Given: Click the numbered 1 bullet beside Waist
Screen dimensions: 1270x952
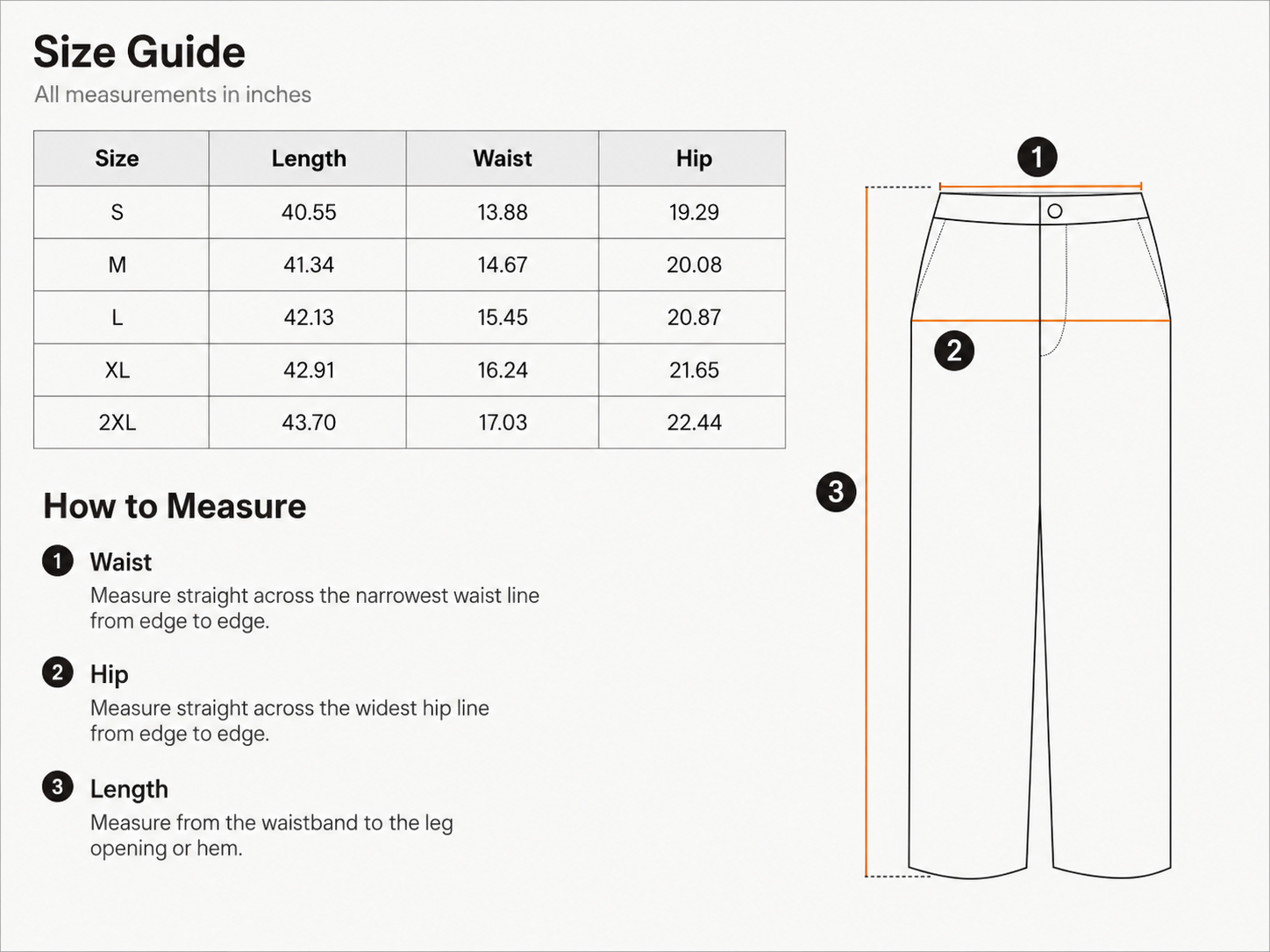Looking at the screenshot, I should (x=58, y=561).
